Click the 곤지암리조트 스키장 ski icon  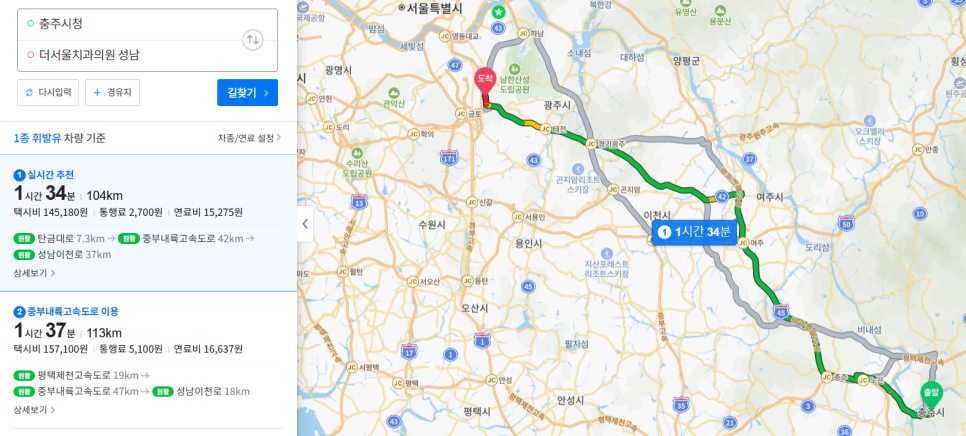click(578, 168)
